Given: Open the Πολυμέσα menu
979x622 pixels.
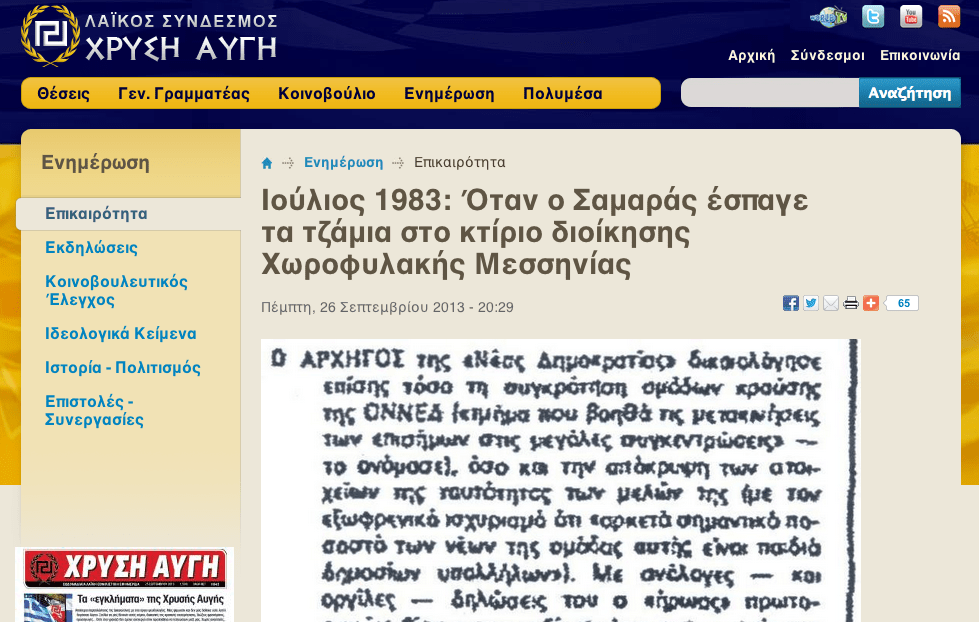Looking at the screenshot, I should click(563, 94).
